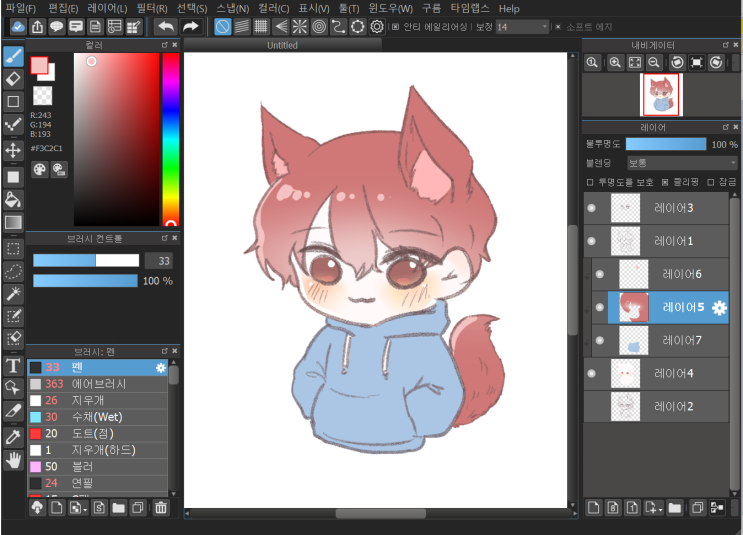Open add-layer type dropdown arrow

660,510
